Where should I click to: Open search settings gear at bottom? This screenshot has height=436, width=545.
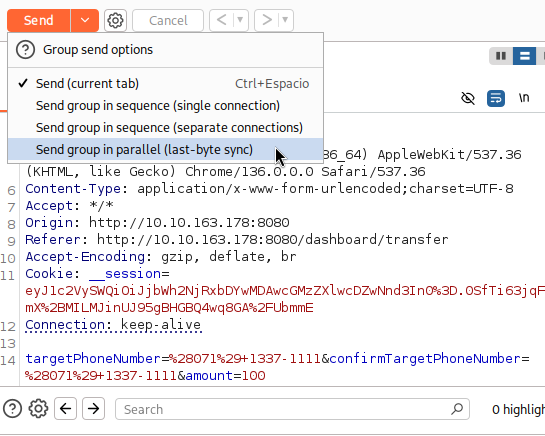pyautogui.click(x=38, y=409)
